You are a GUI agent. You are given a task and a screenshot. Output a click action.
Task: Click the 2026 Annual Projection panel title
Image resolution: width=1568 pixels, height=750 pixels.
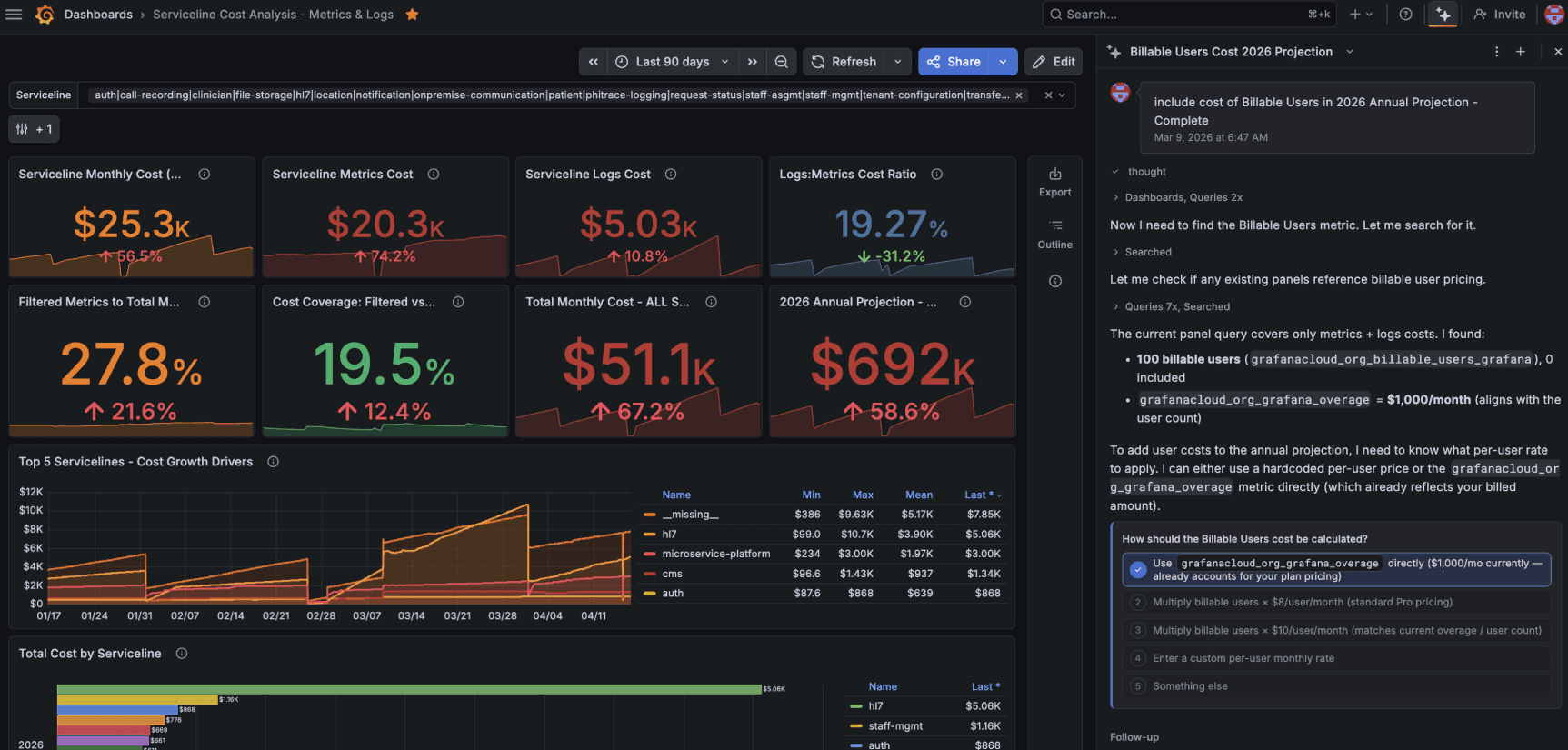coord(857,302)
